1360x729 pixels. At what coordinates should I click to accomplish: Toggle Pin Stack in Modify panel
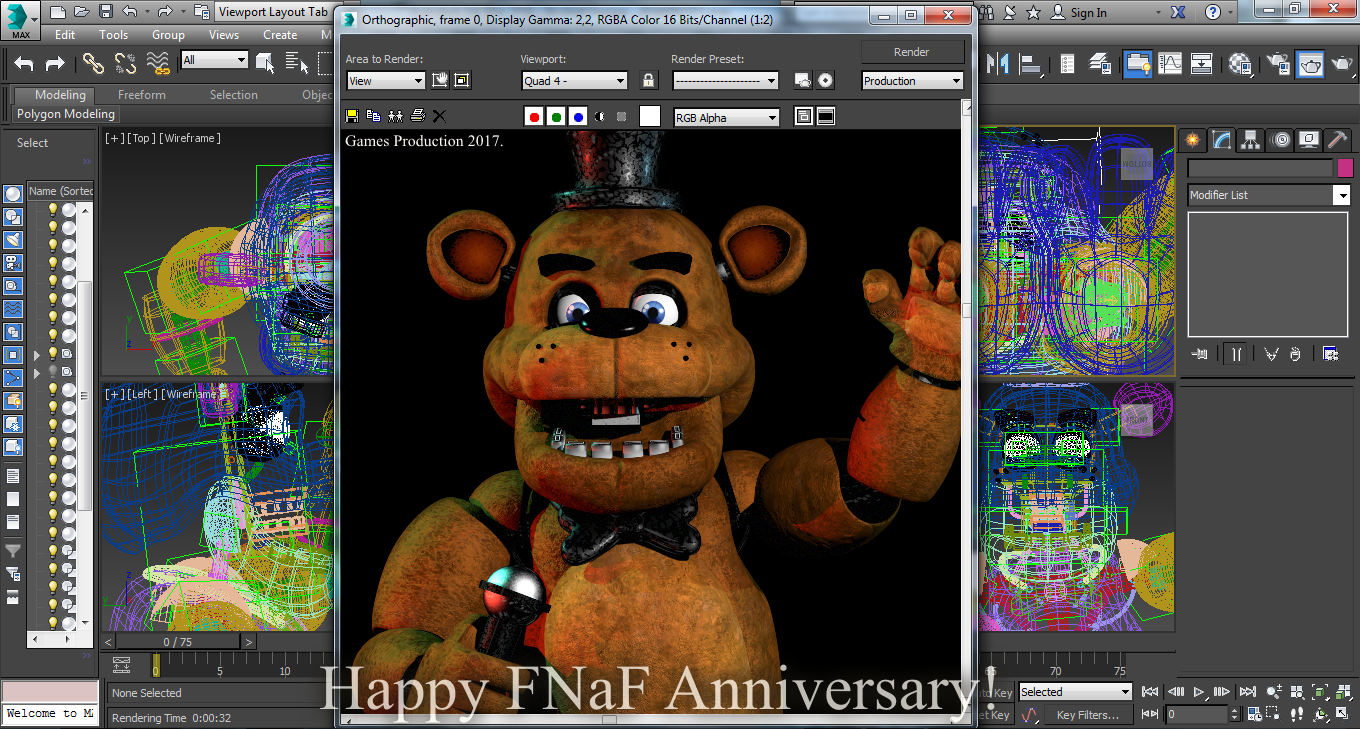click(x=1201, y=353)
